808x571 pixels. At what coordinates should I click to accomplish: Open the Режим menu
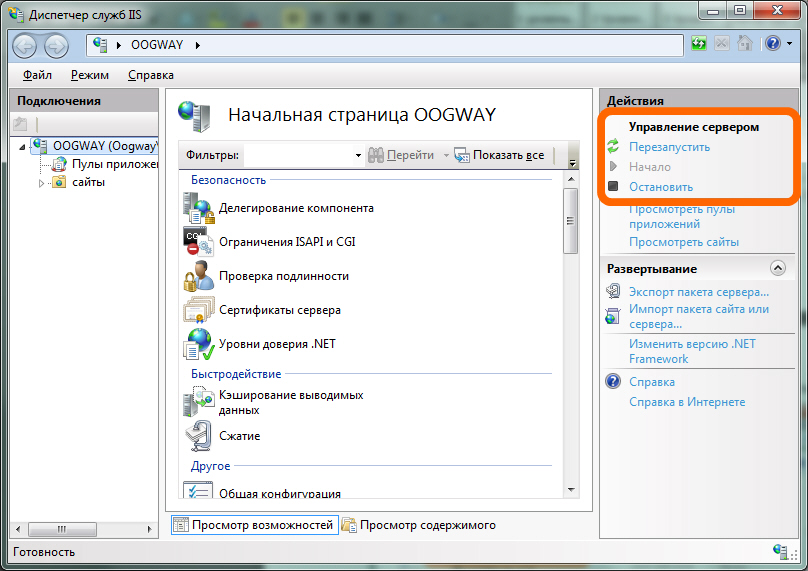point(90,75)
